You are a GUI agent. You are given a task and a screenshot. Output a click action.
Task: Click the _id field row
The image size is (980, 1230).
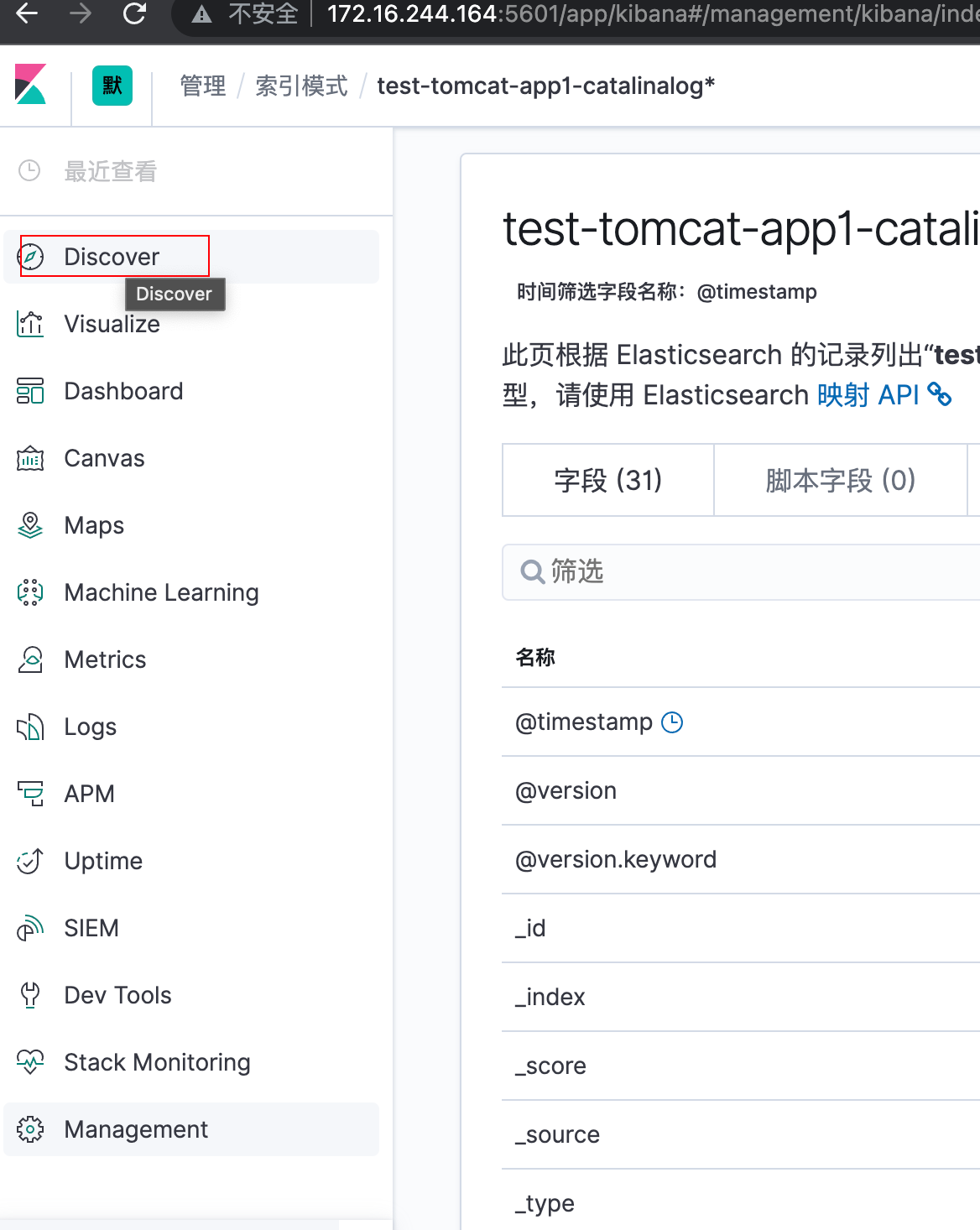(x=741, y=928)
